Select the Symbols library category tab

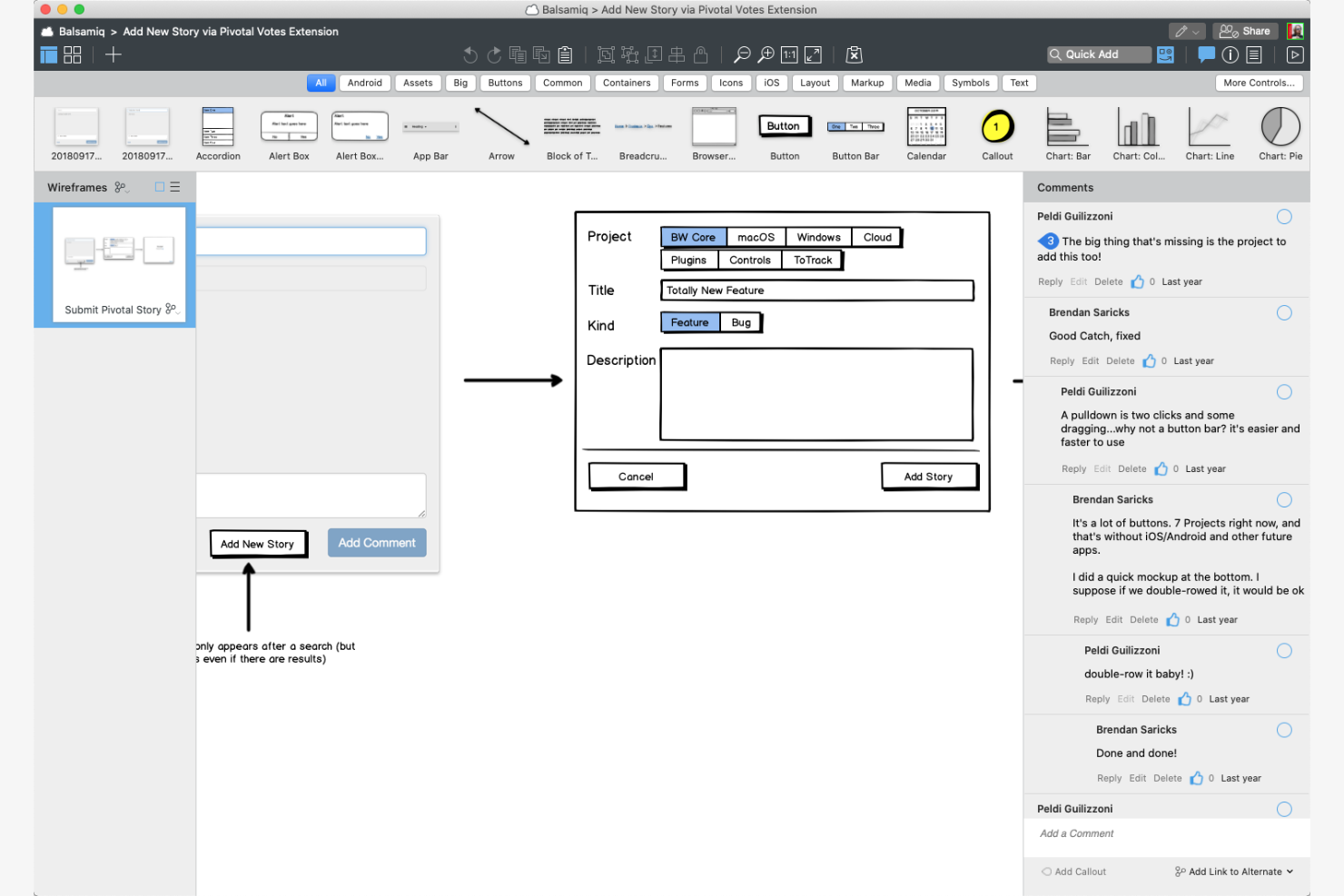click(971, 83)
